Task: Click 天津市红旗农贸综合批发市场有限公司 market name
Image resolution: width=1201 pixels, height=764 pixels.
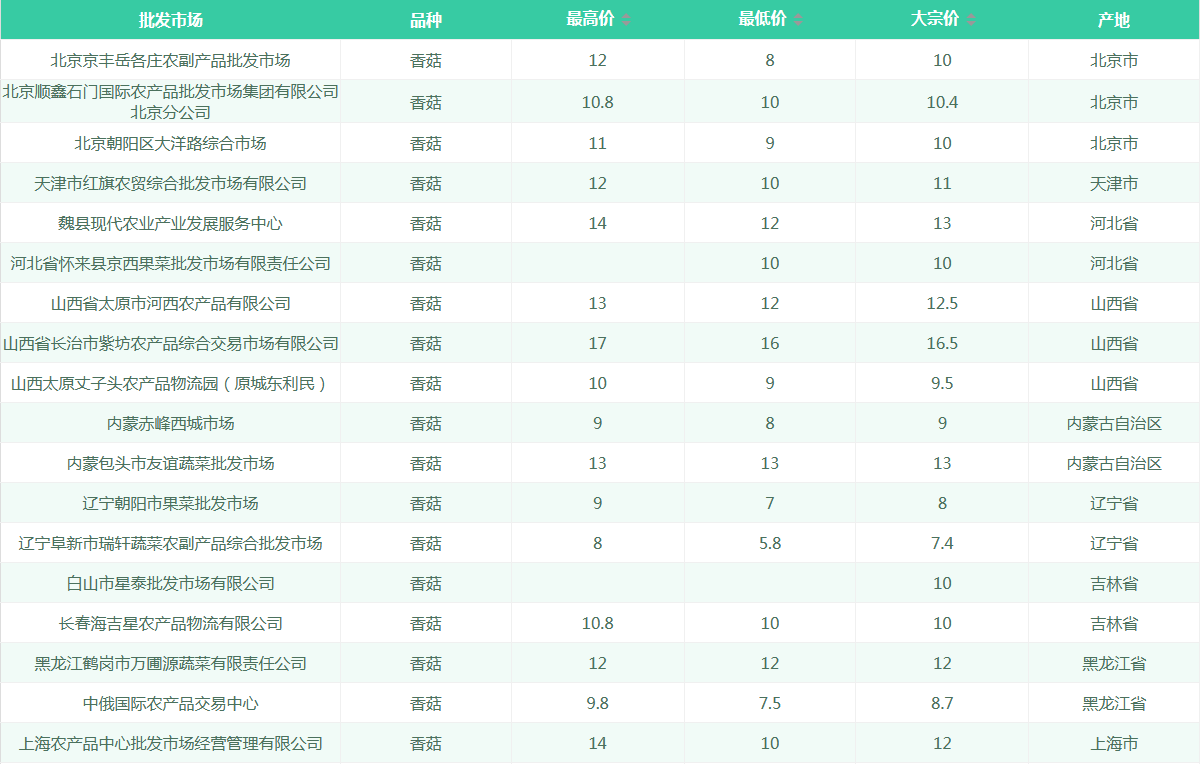Action: coord(170,184)
